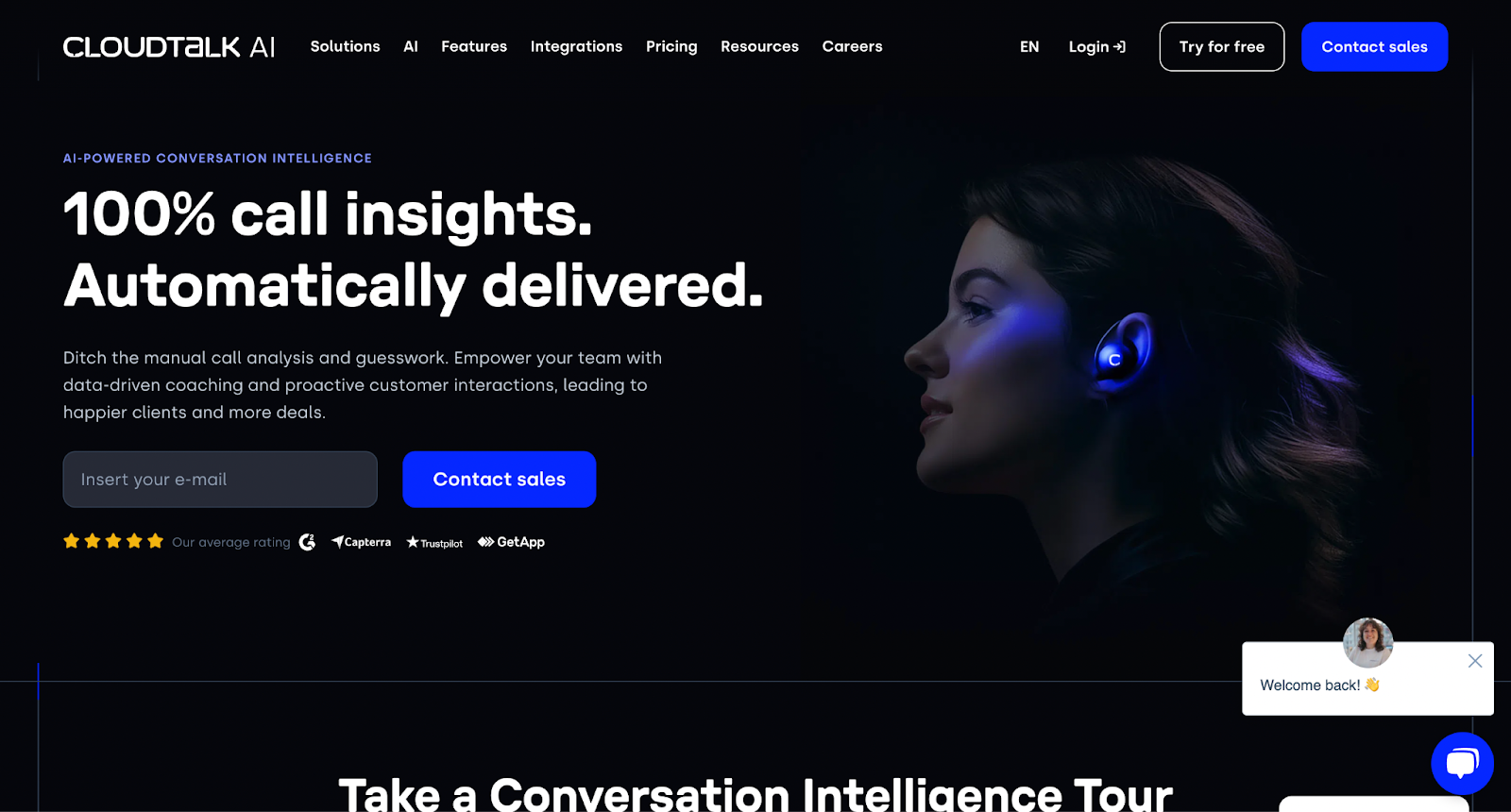Open the Careers page
Viewport: 1511px width, 812px height.
tap(852, 46)
